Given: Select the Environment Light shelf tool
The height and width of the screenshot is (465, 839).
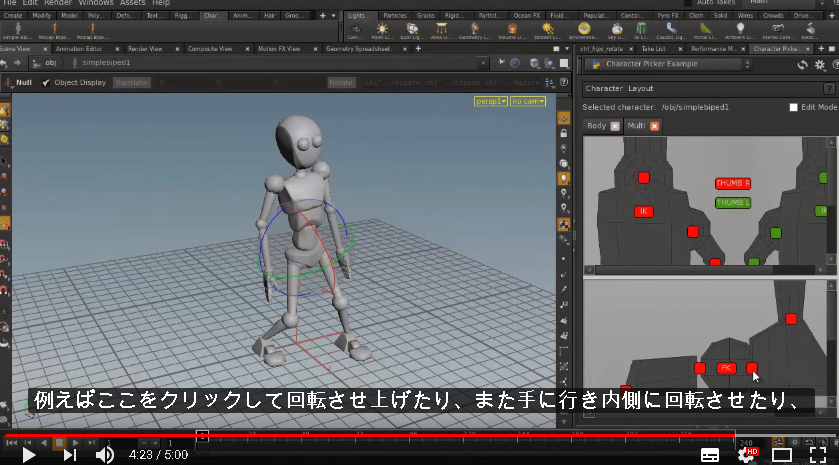Looking at the screenshot, I should click(584, 32).
